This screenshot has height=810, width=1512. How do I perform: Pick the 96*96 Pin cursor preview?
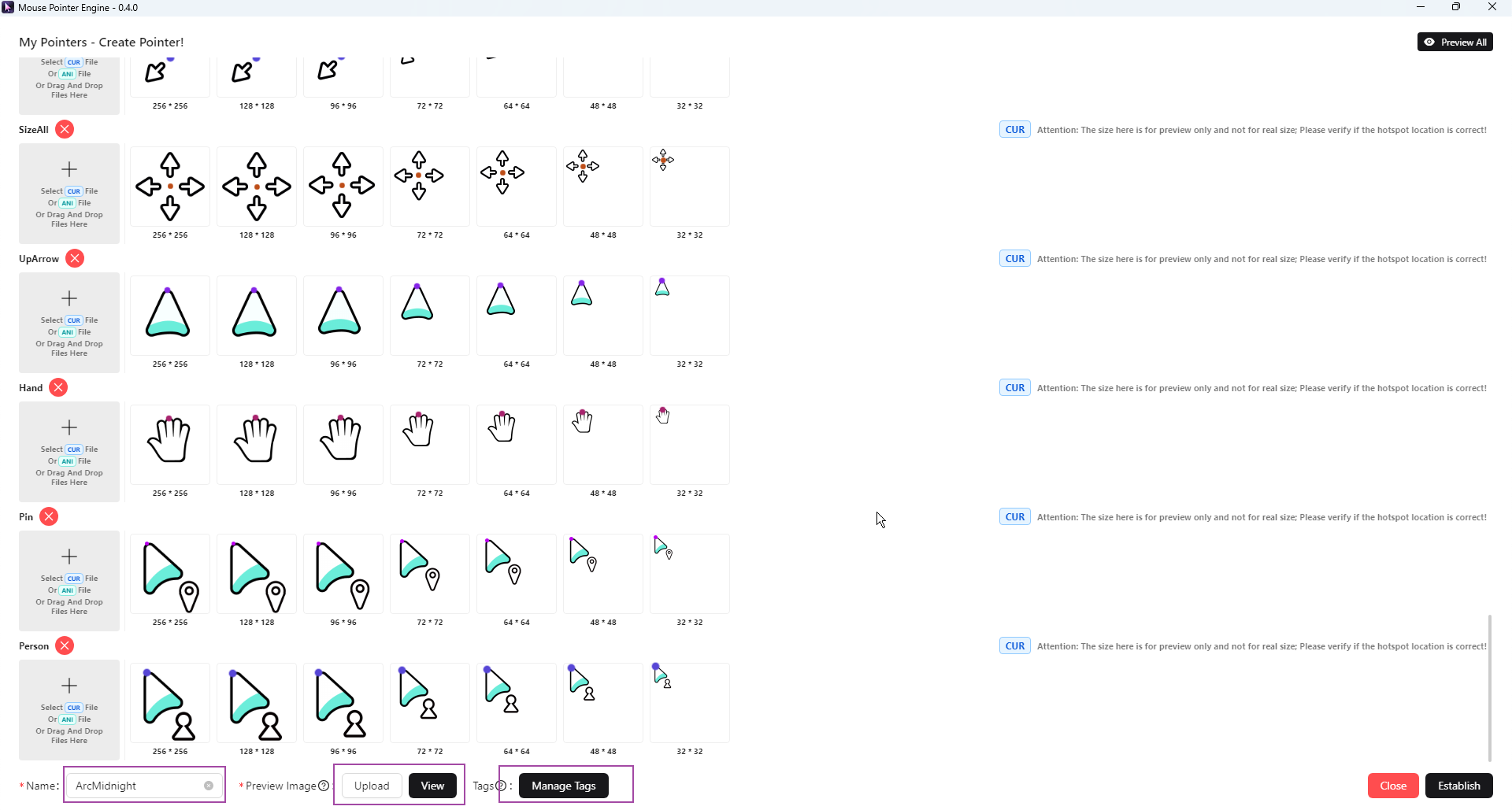tap(343, 573)
